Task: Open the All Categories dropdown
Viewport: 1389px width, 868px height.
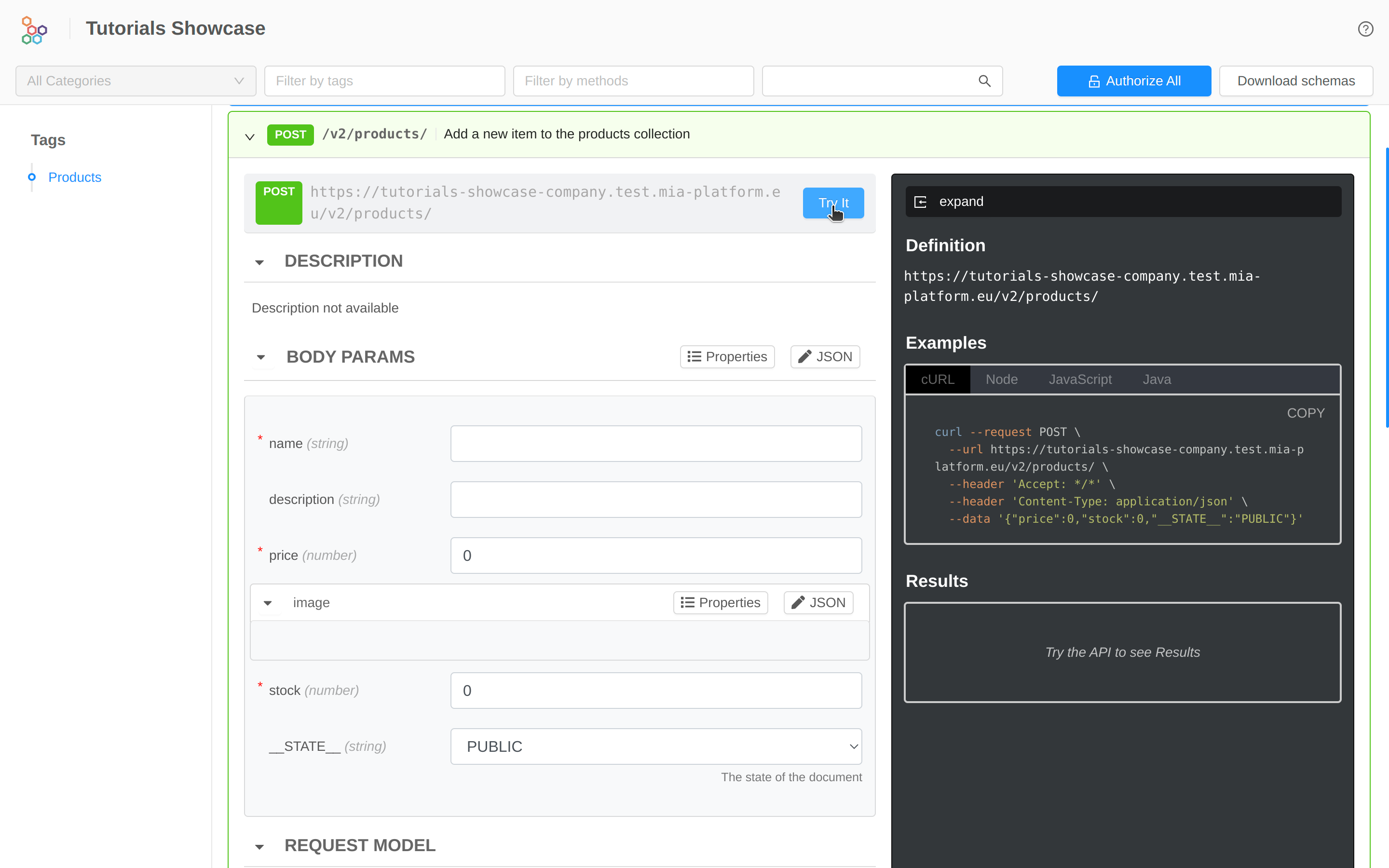Action: point(136,81)
